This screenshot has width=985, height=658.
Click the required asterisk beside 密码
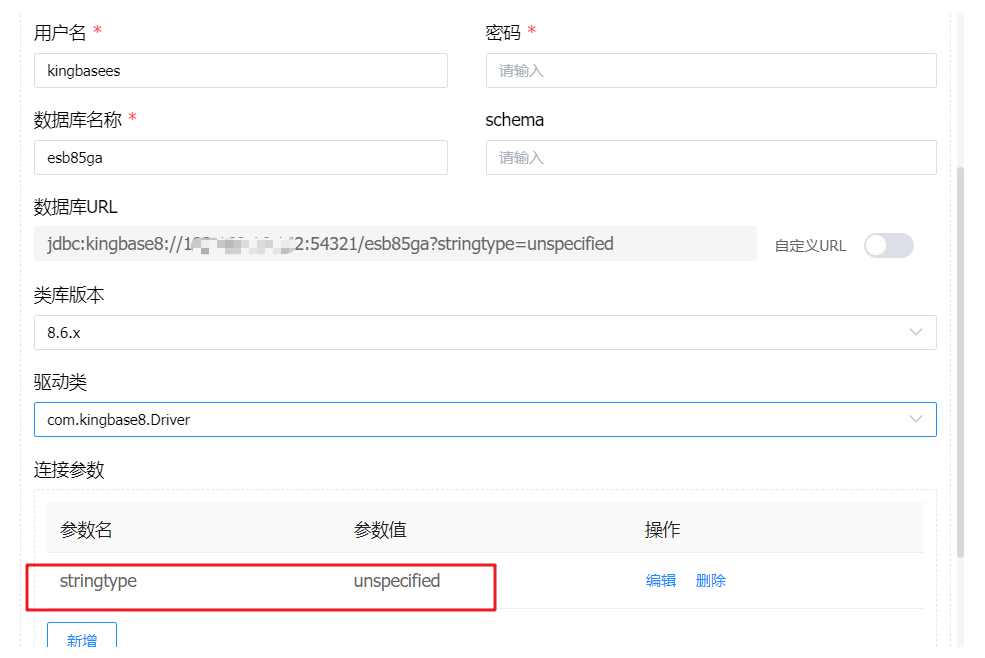531,31
